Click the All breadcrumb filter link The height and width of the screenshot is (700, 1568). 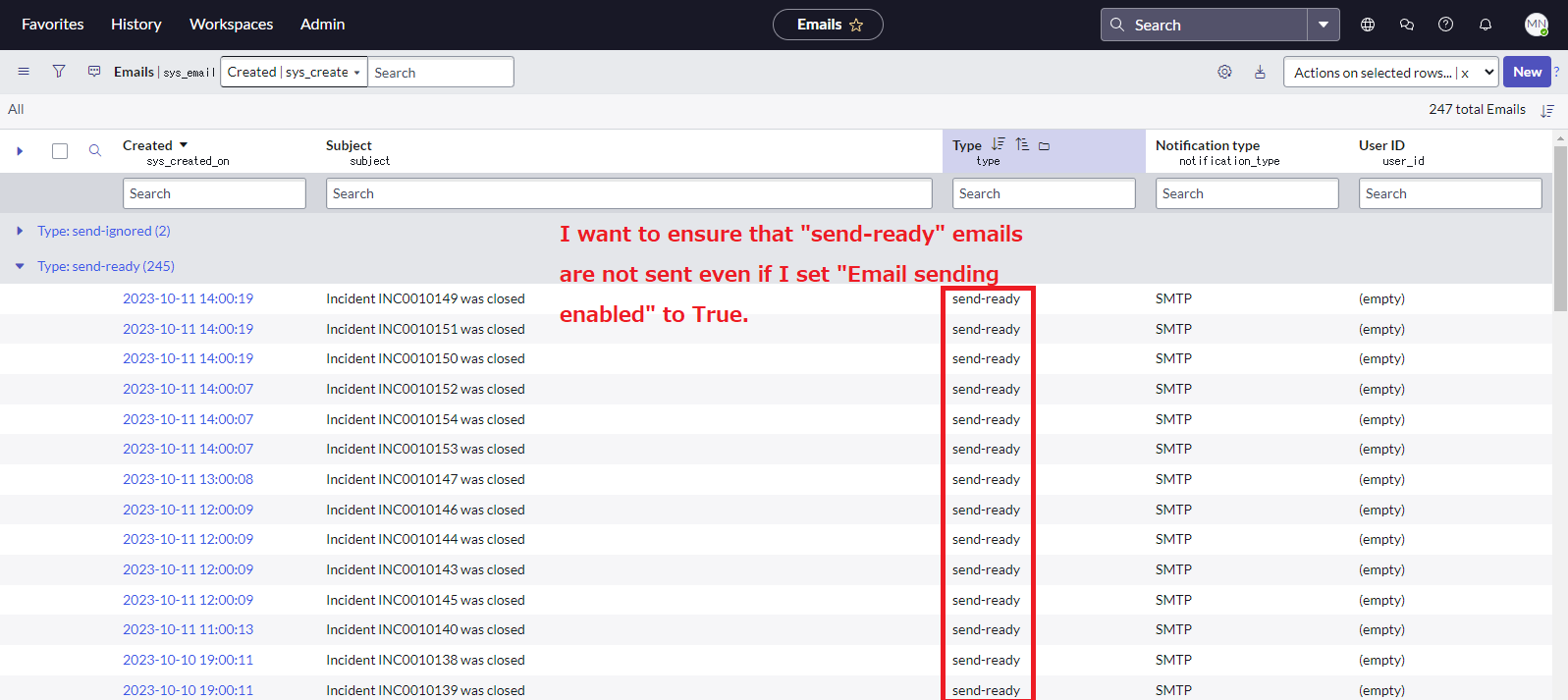click(16, 109)
